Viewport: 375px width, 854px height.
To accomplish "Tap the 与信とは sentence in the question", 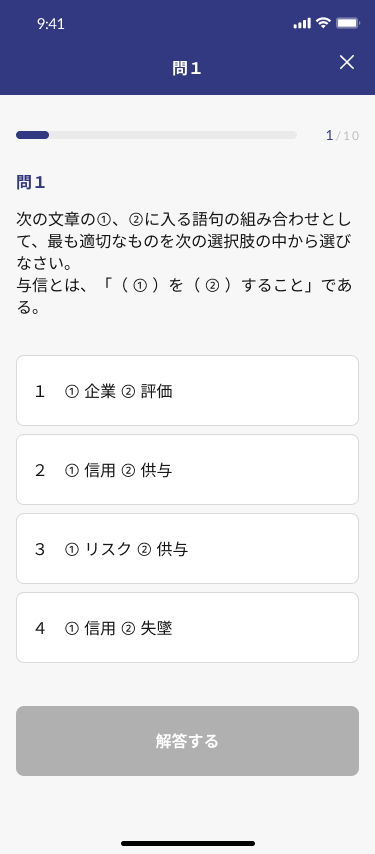I will click(x=184, y=297).
